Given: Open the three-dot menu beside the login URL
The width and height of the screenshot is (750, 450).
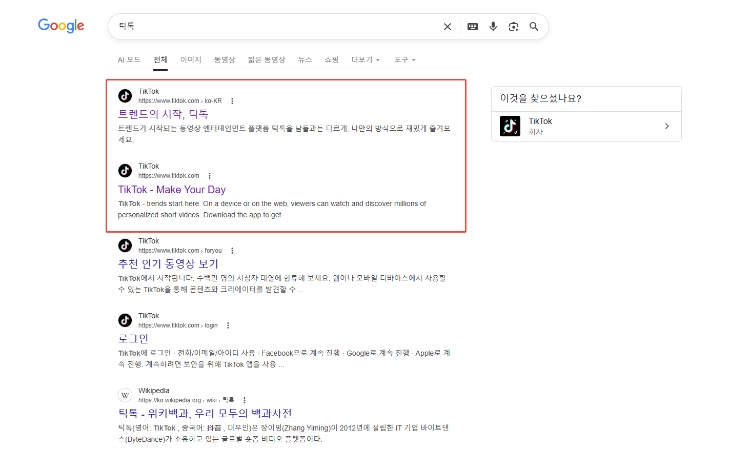Looking at the screenshot, I should (x=228, y=326).
